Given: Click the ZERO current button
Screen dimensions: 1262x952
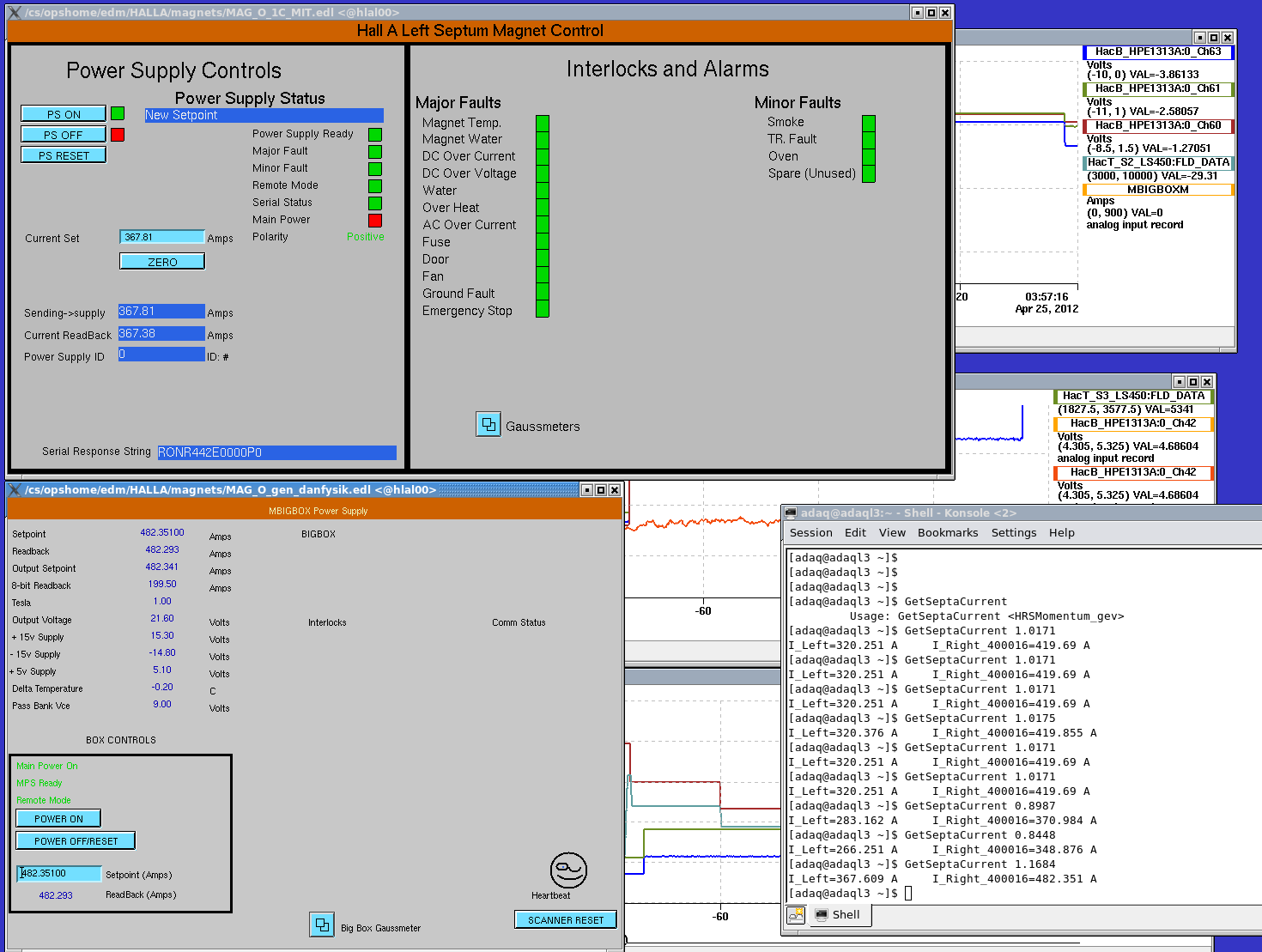Looking at the screenshot, I should (162, 262).
